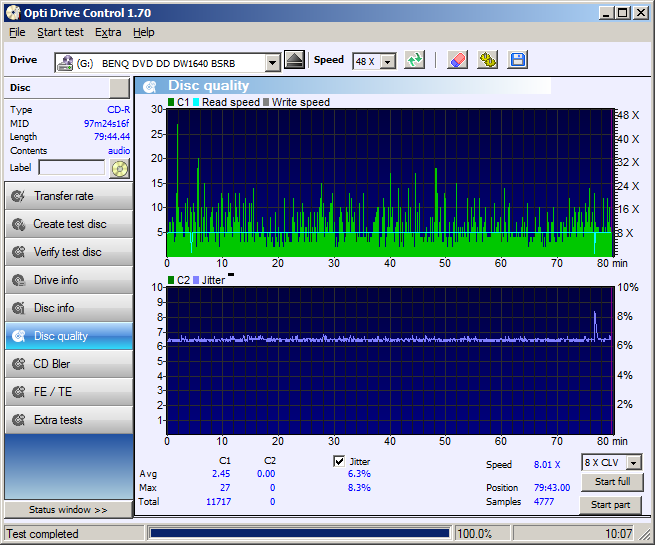Open the Help menu
The height and width of the screenshot is (545, 655).
pyautogui.click(x=144, y=32)
